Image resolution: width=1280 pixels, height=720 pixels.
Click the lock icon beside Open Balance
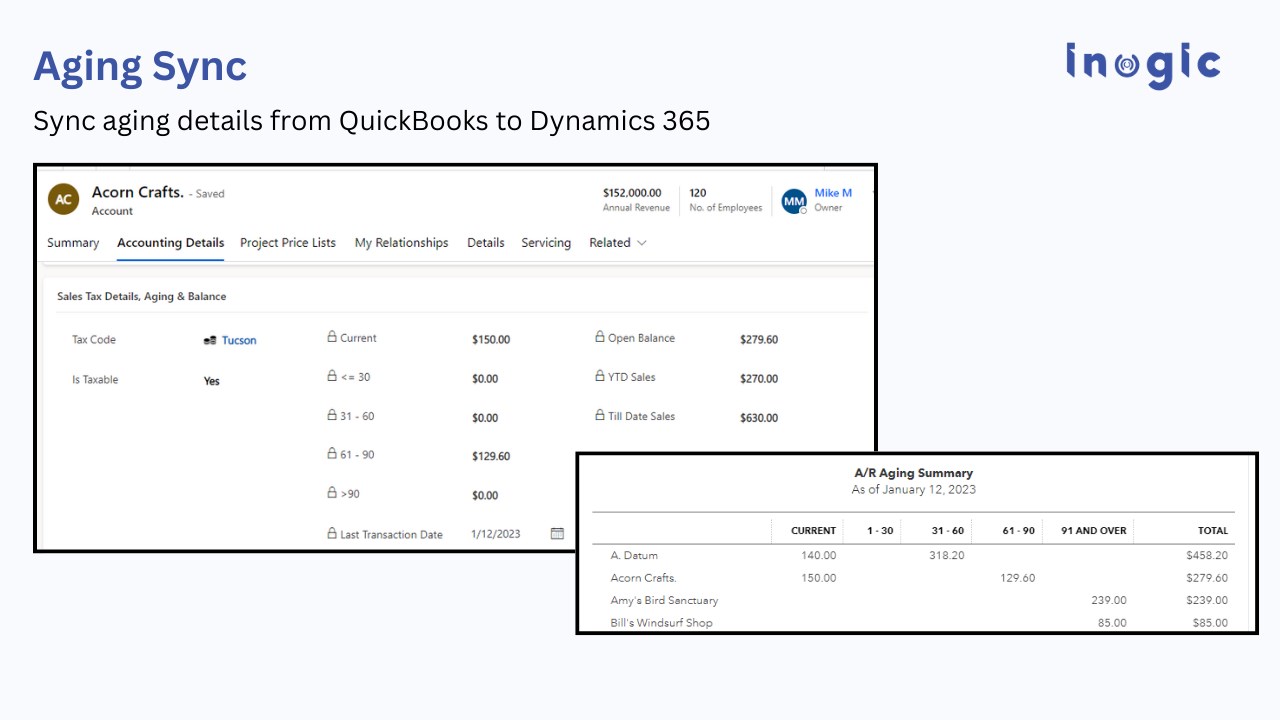[600, 337]
